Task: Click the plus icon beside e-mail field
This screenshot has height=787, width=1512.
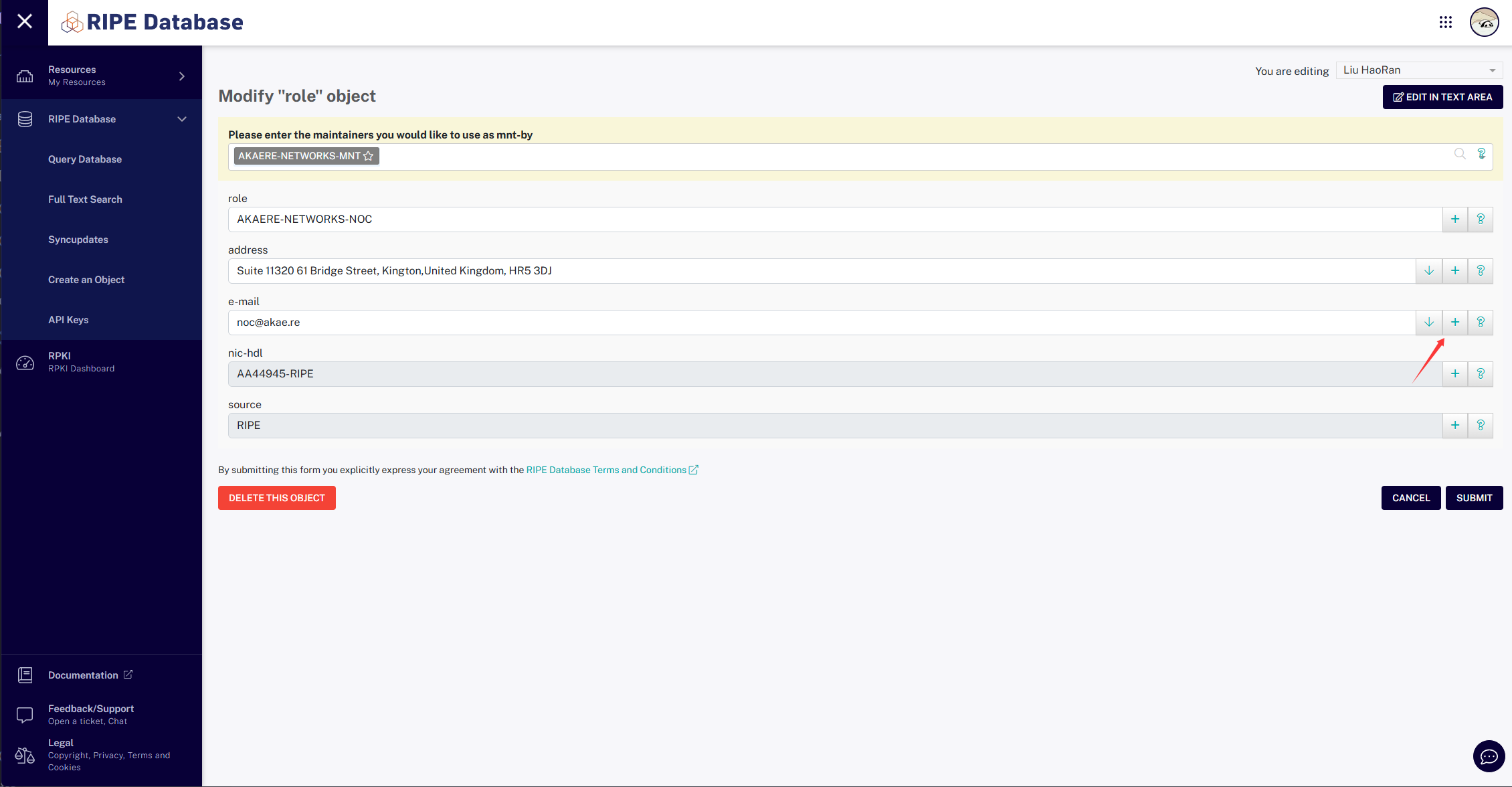Action: coord(1454,322)
